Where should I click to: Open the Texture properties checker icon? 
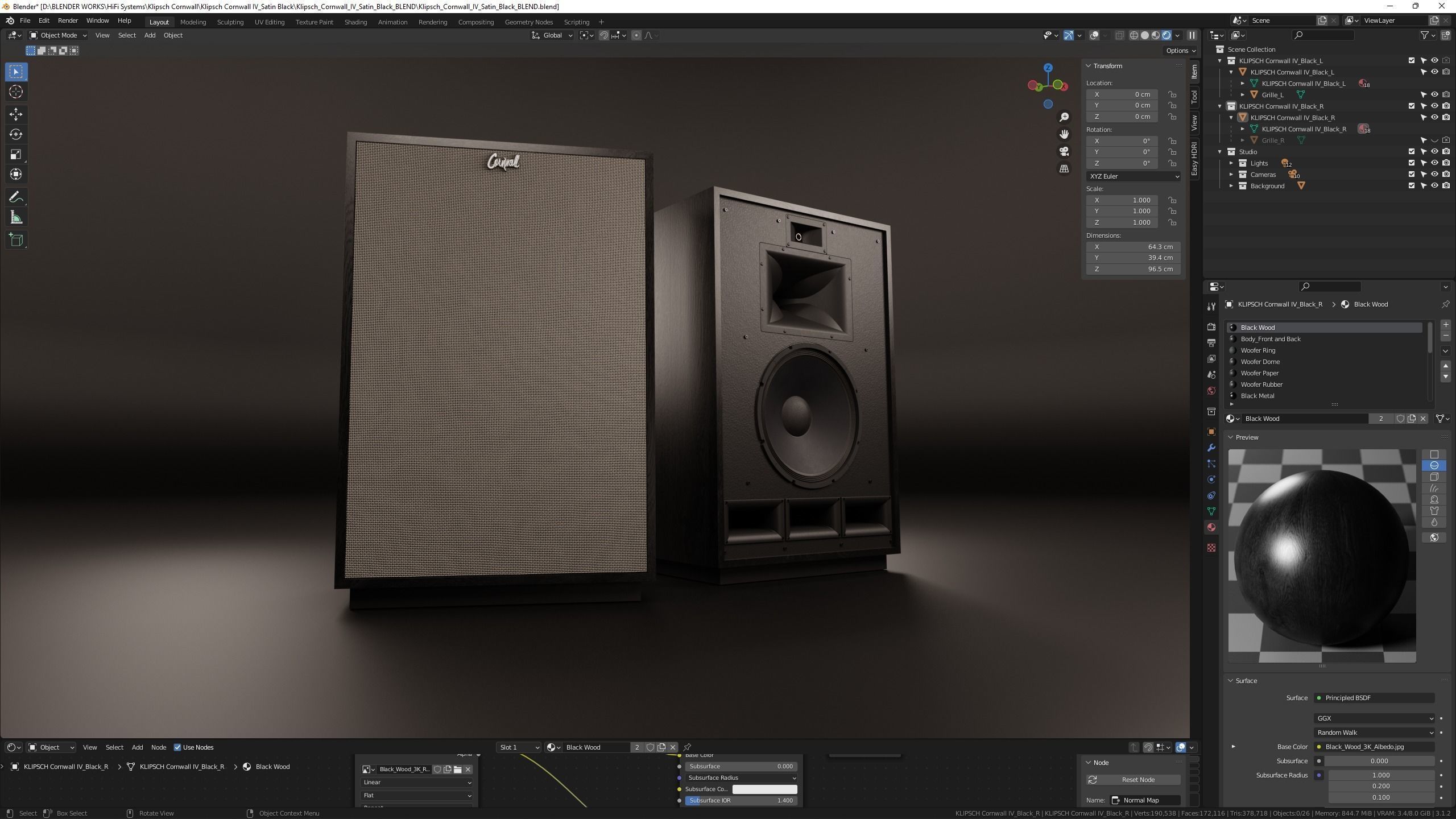point(1211,548)
